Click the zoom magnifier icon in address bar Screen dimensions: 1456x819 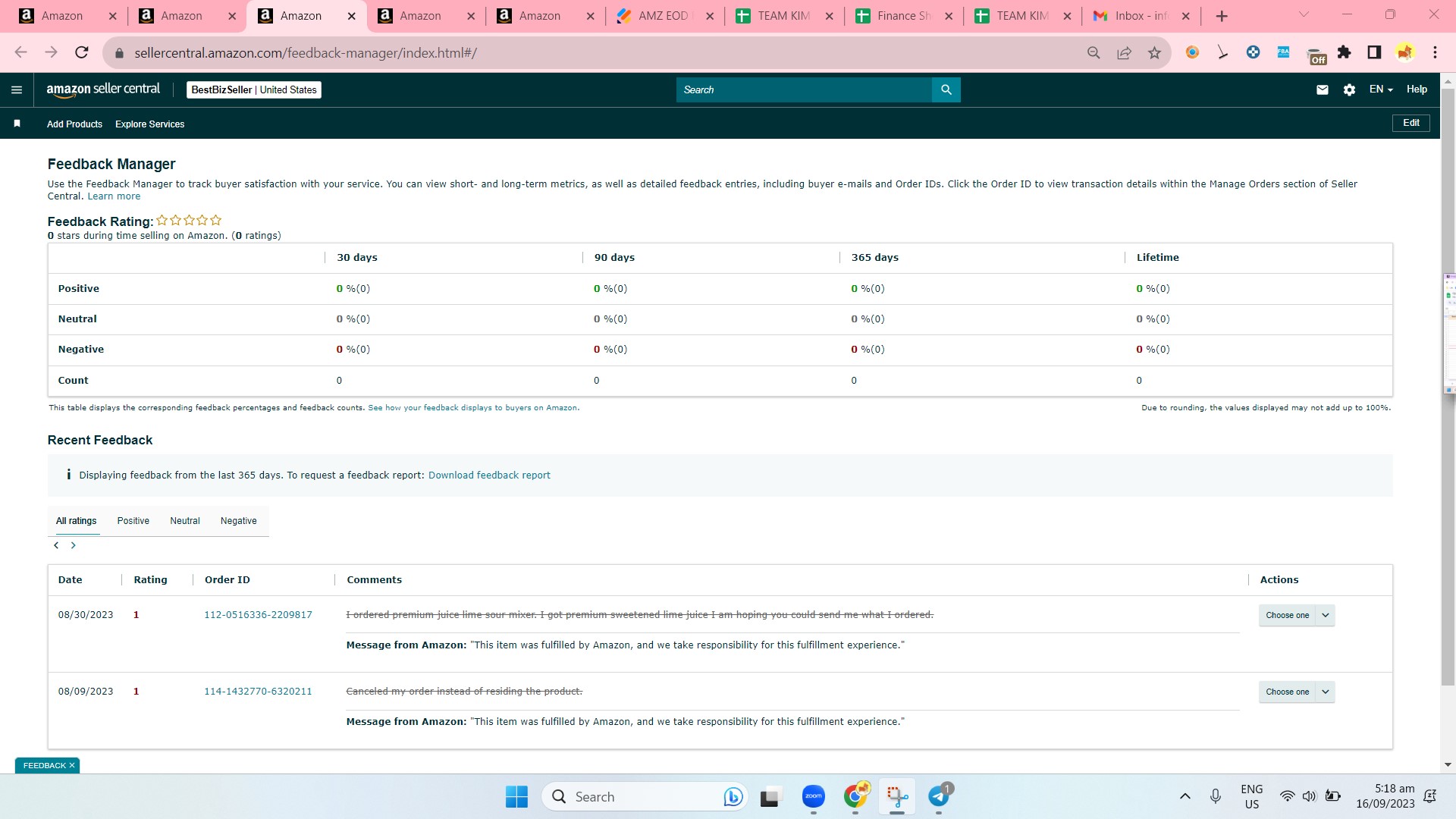(1094, 52)
